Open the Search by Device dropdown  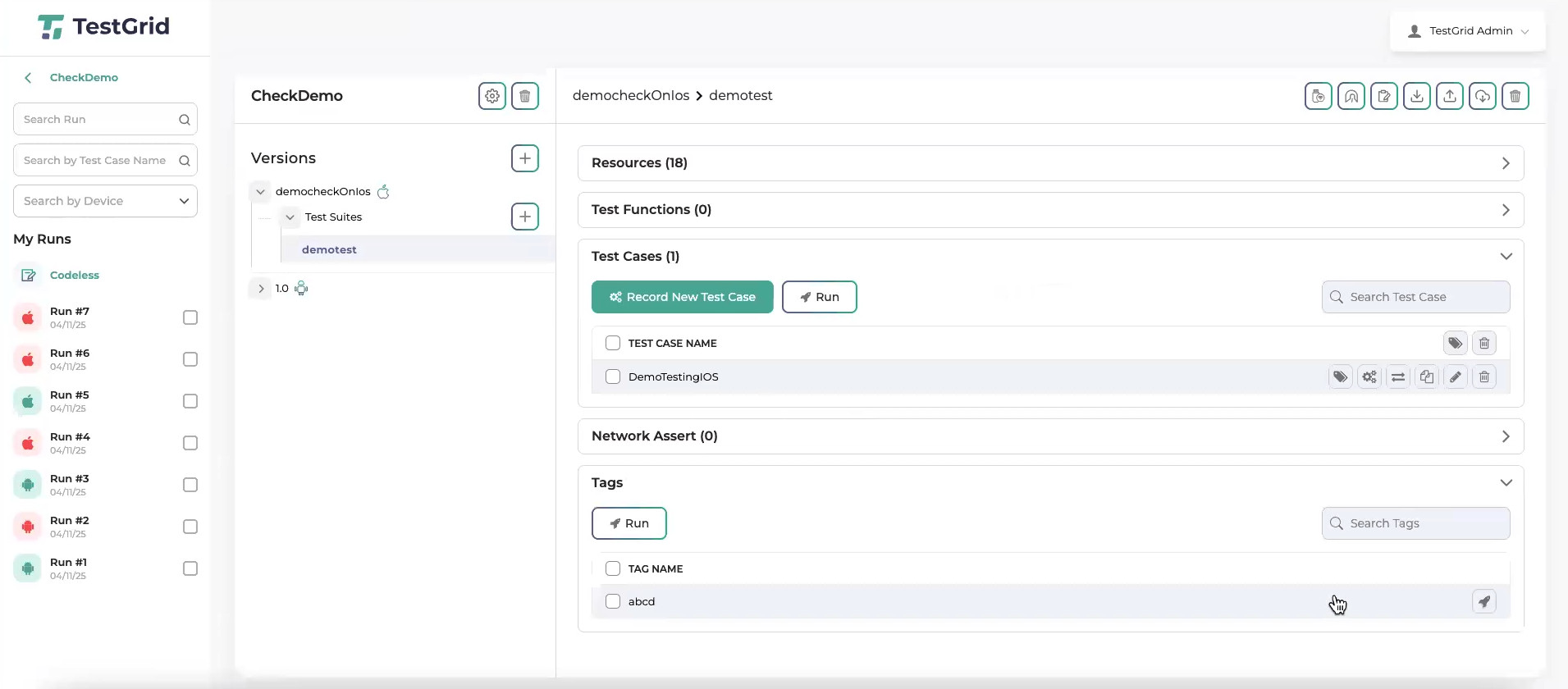point(105,201)
